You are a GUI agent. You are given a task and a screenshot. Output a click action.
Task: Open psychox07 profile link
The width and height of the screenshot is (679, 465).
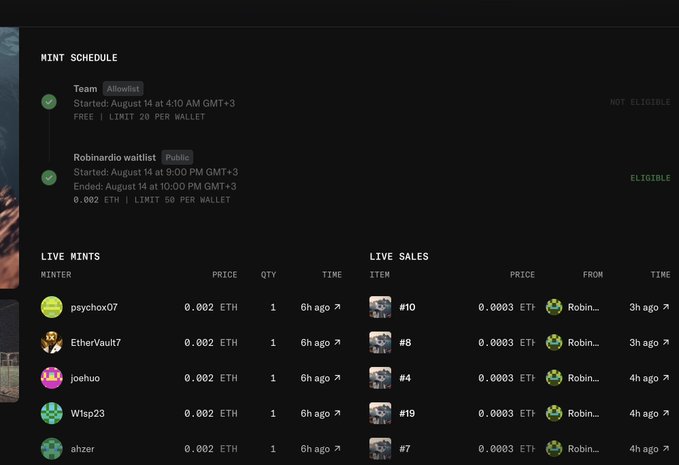pos(94,307)
